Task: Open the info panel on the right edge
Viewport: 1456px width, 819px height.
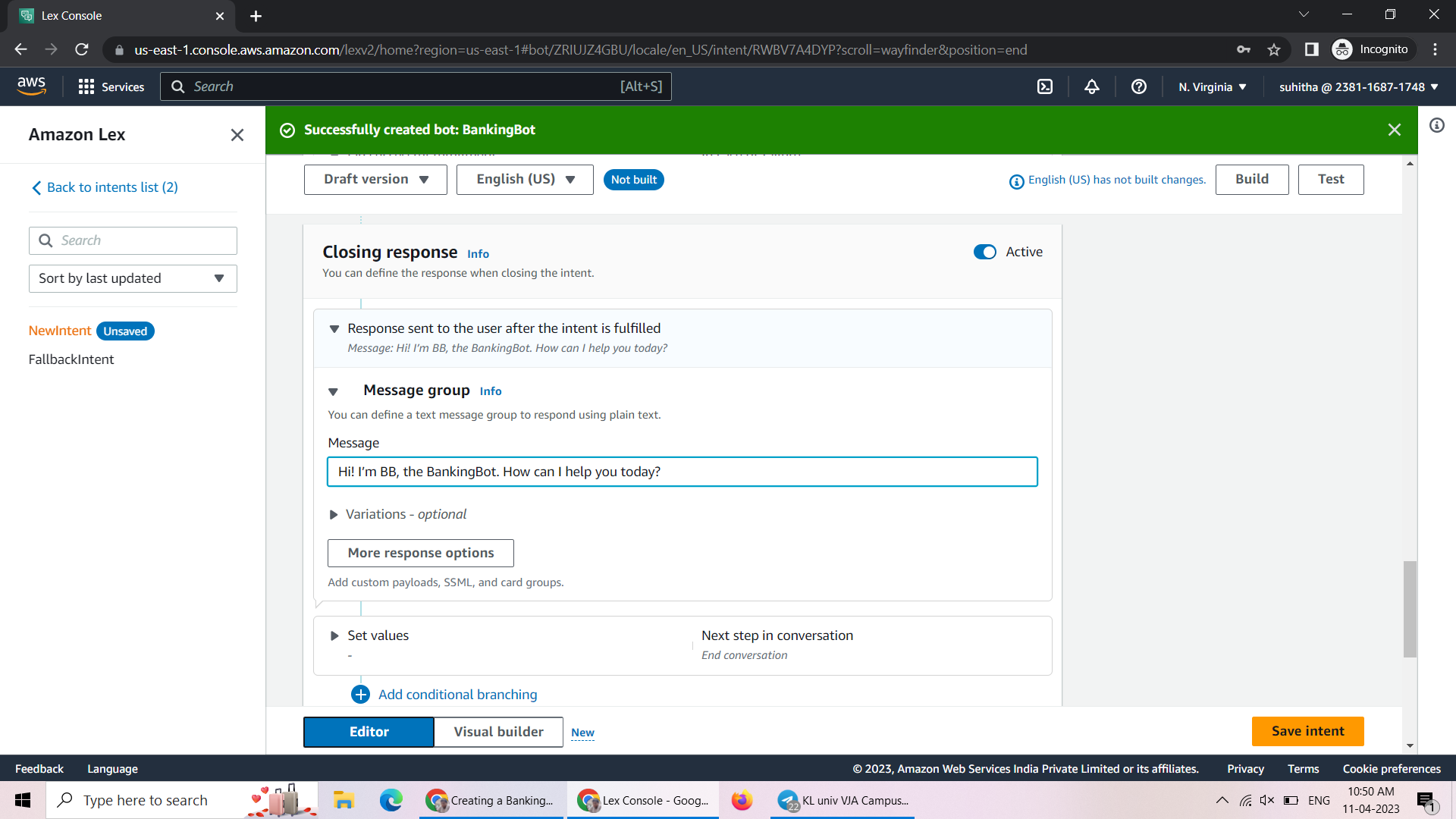Action: pyautogui.click(x=1438, y=126)
